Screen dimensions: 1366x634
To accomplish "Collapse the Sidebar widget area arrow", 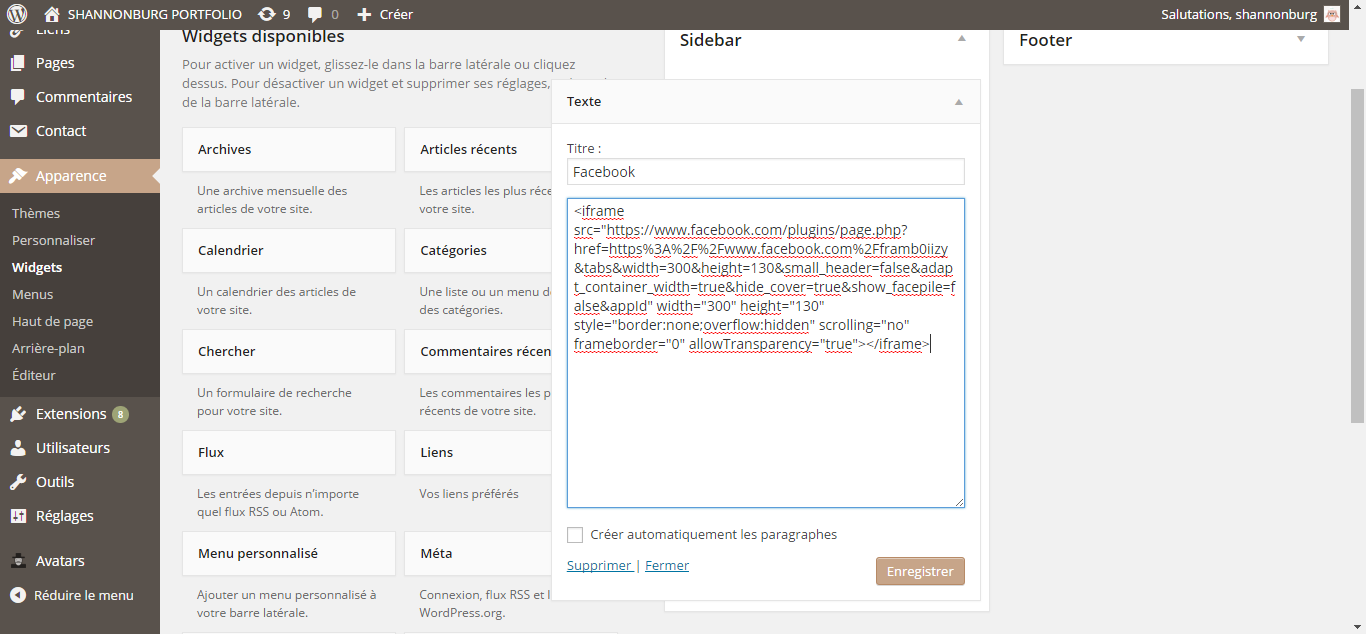I will coord(962,39).
